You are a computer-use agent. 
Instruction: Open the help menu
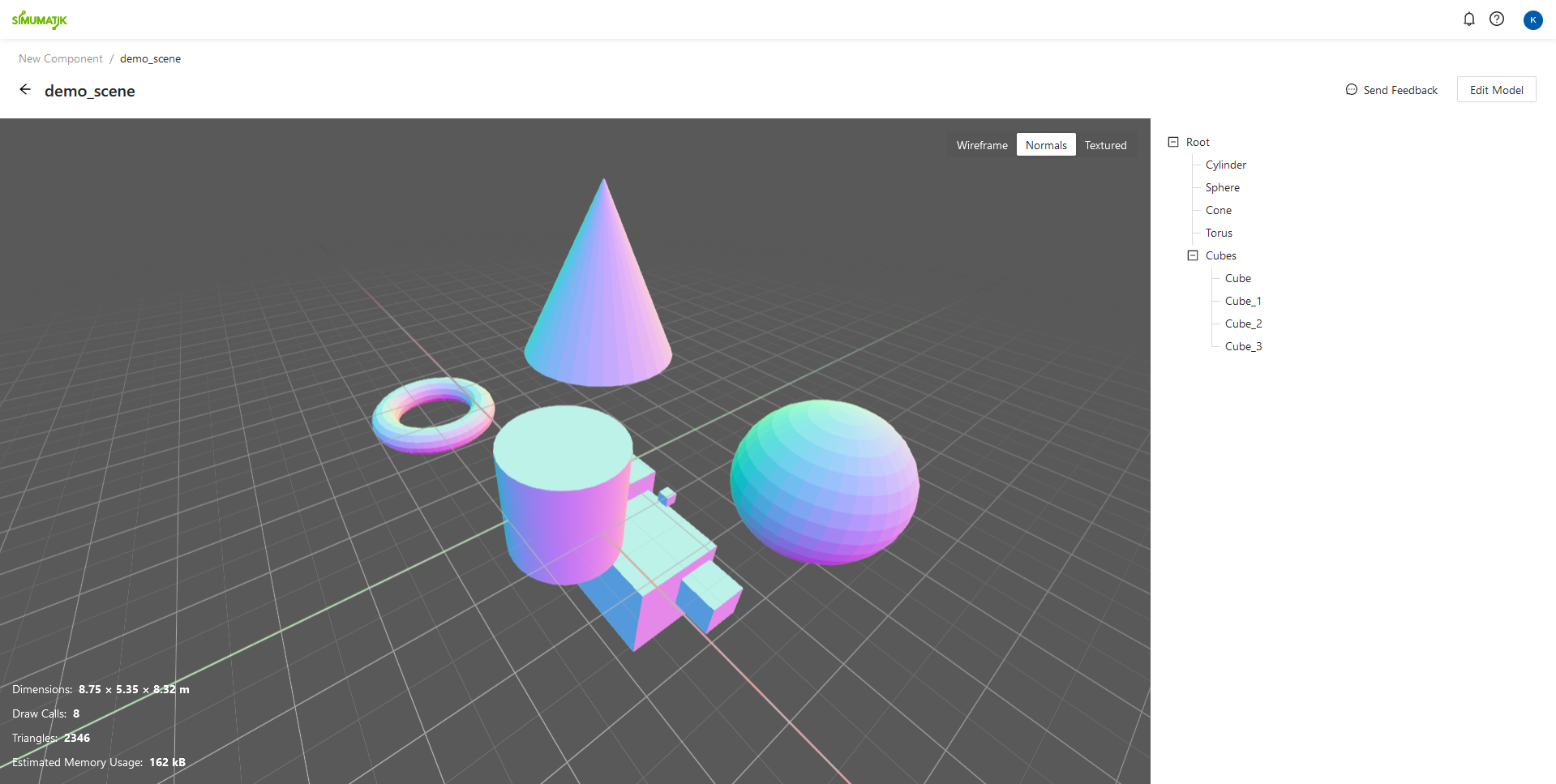pyautogui.click(x=1497, y=19)
